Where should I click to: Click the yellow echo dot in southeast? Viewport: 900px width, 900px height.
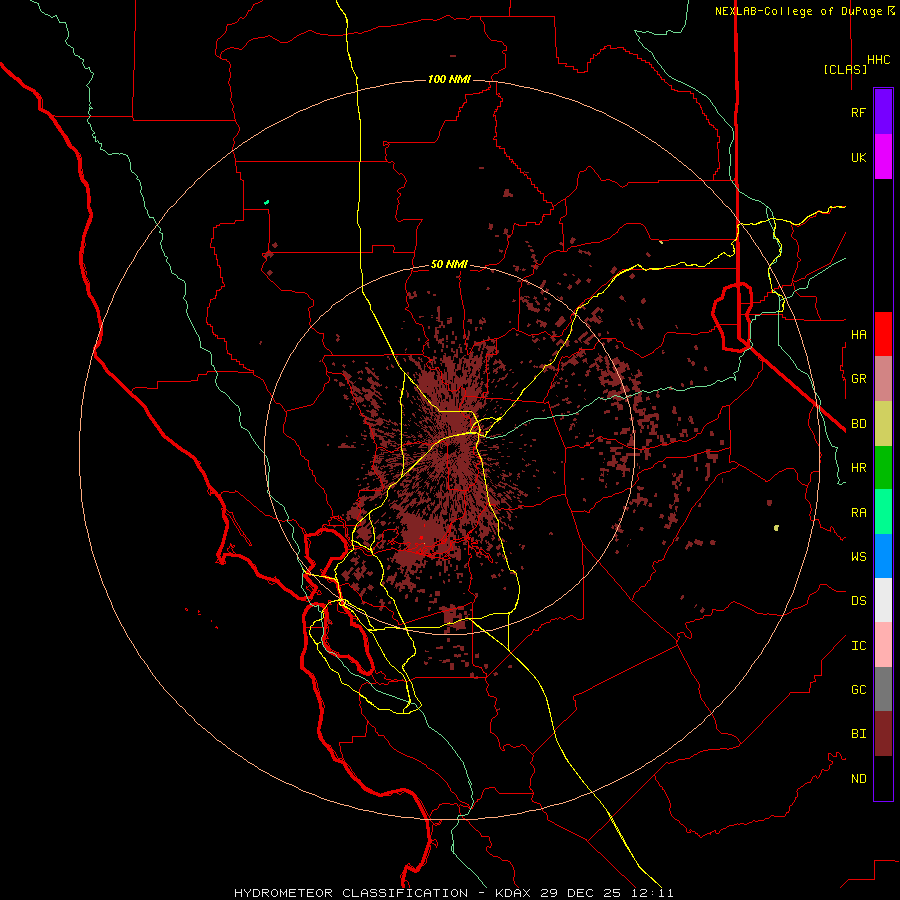tap(776, 527)
